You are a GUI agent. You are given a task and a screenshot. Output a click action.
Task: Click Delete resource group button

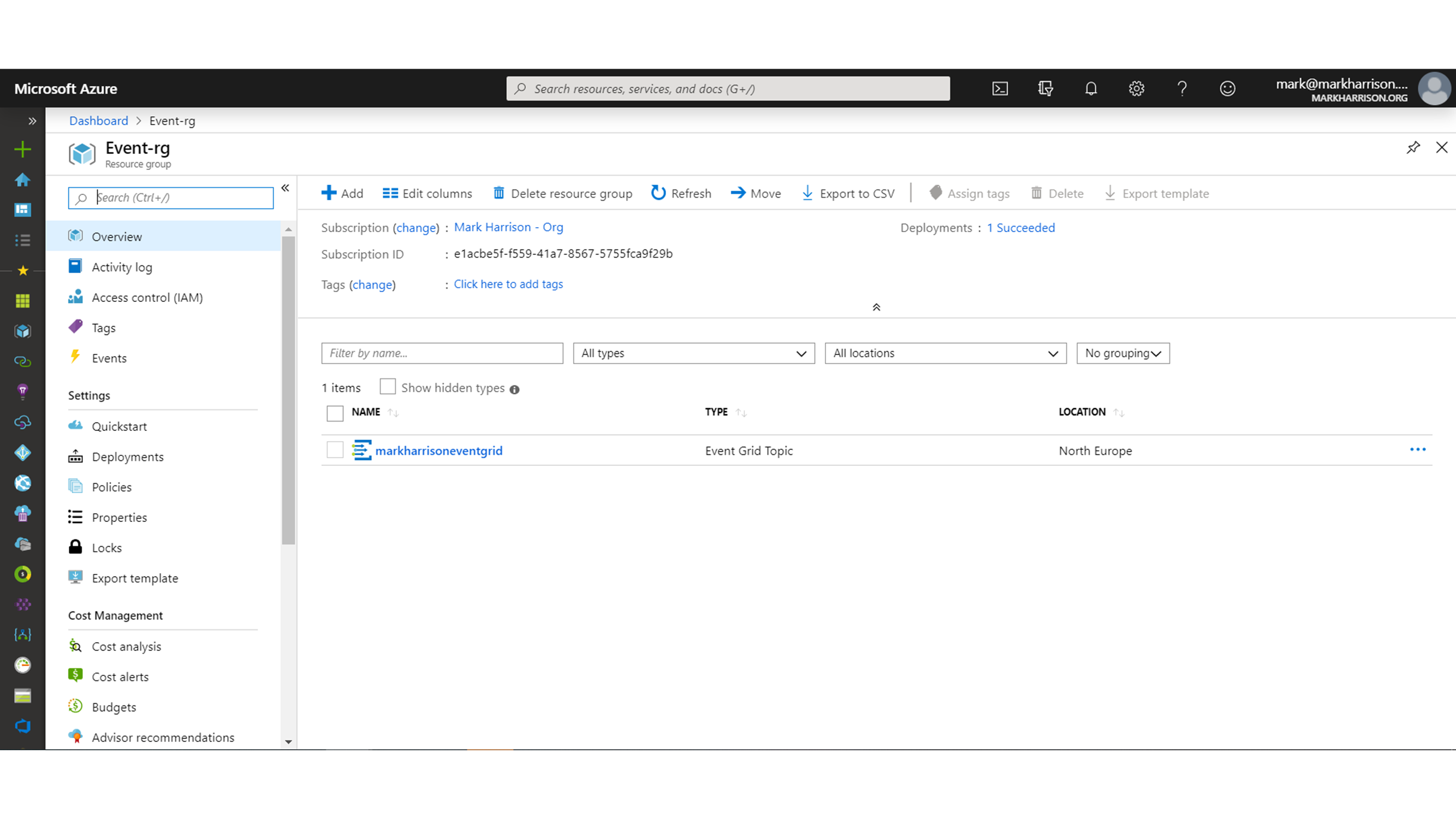[x=562, y=193]
